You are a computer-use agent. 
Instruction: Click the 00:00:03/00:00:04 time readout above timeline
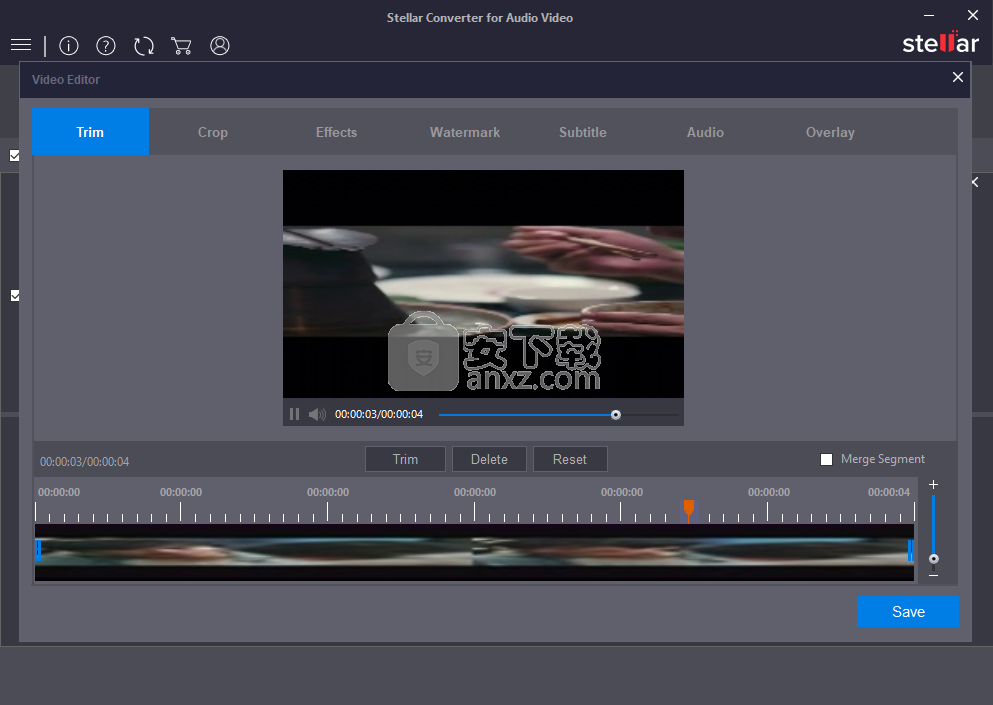point(84,462)
